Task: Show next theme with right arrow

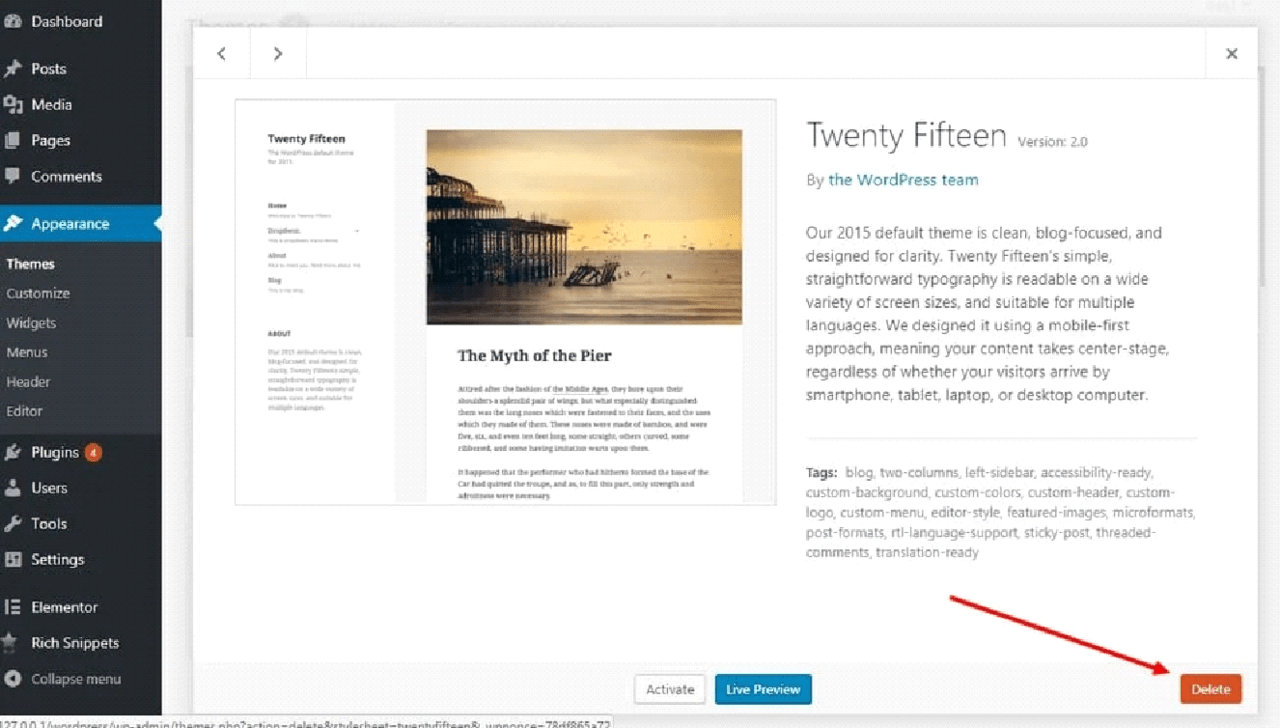Action: click(278, 54)
